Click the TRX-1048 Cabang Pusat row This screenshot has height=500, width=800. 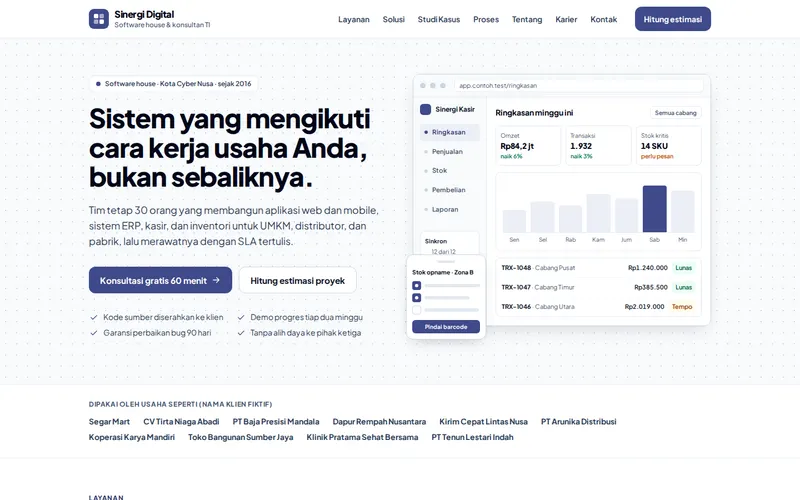pos(598,268)
